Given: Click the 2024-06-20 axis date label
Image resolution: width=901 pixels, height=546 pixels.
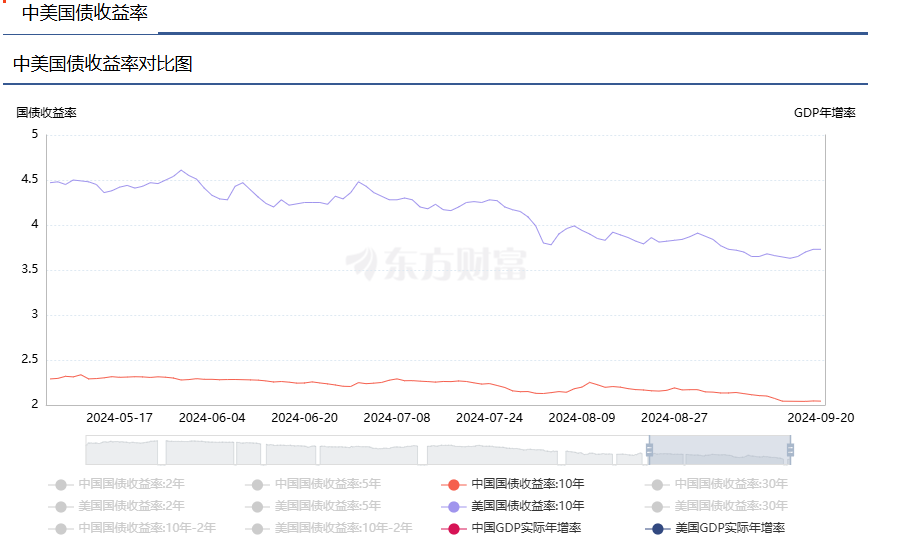Looking at the screenshot, I should [305, 418].
